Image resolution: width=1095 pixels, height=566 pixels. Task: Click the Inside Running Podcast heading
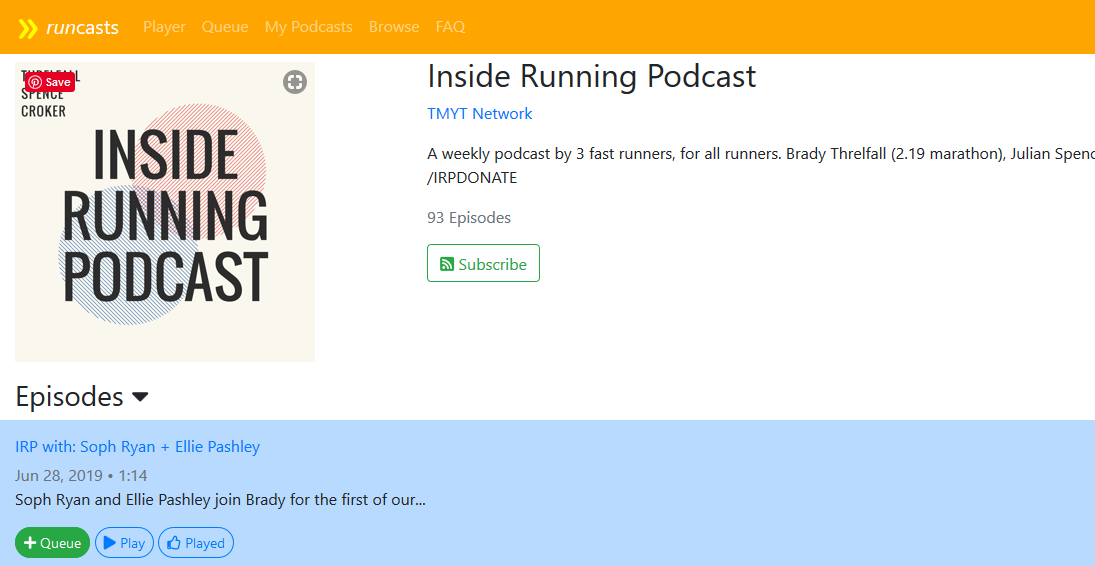coord(591,76)
